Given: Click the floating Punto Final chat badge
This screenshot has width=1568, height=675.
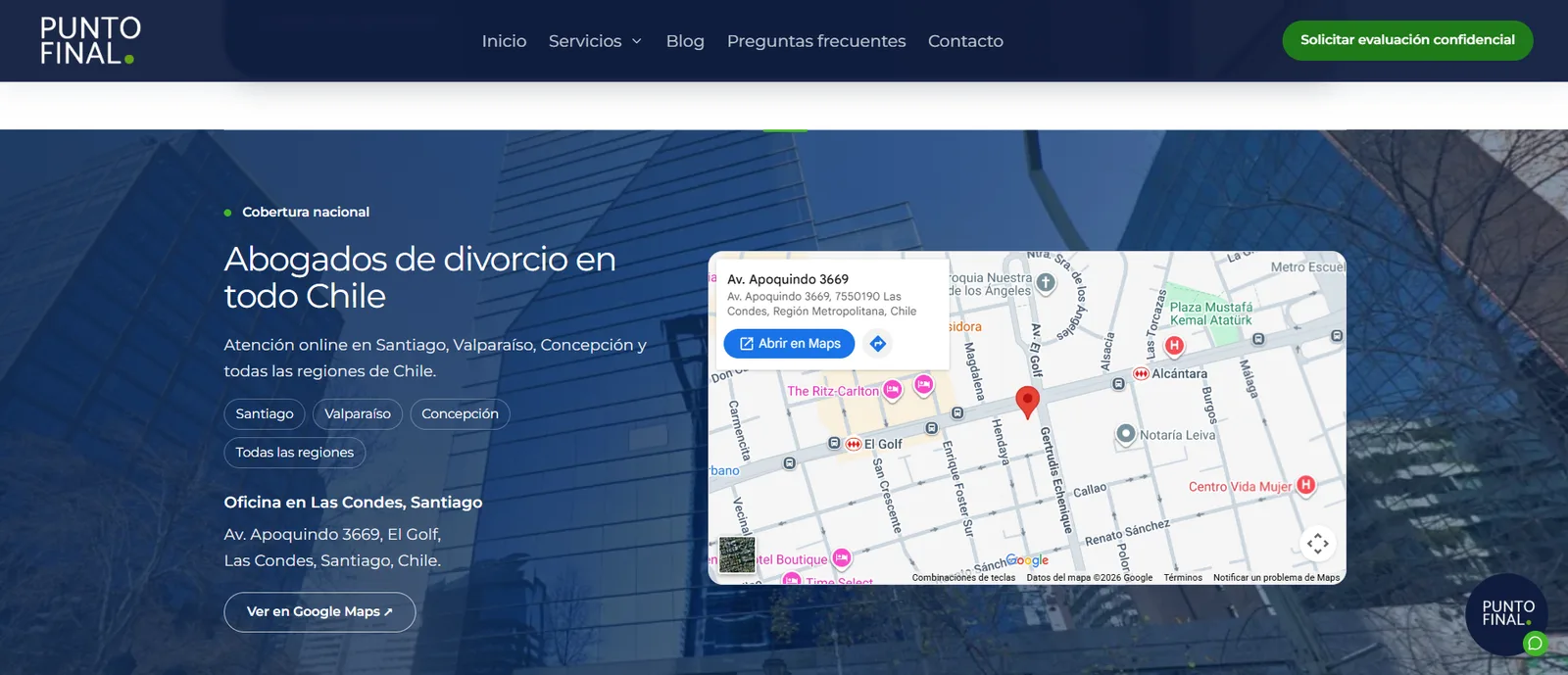Looking at the screenshot, I should 1507,613.
